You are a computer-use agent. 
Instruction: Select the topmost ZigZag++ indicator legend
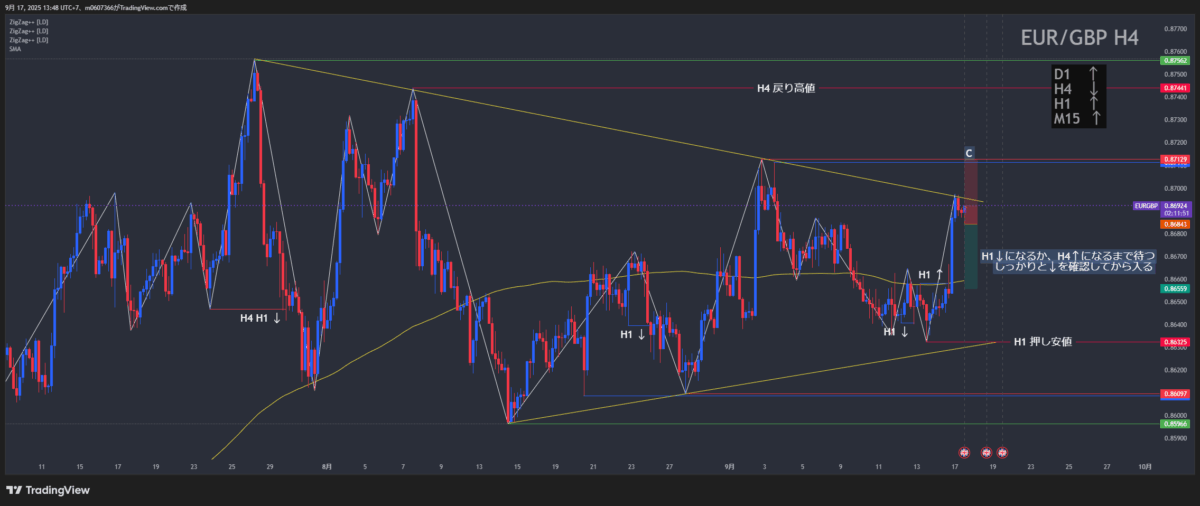point(28,22)
